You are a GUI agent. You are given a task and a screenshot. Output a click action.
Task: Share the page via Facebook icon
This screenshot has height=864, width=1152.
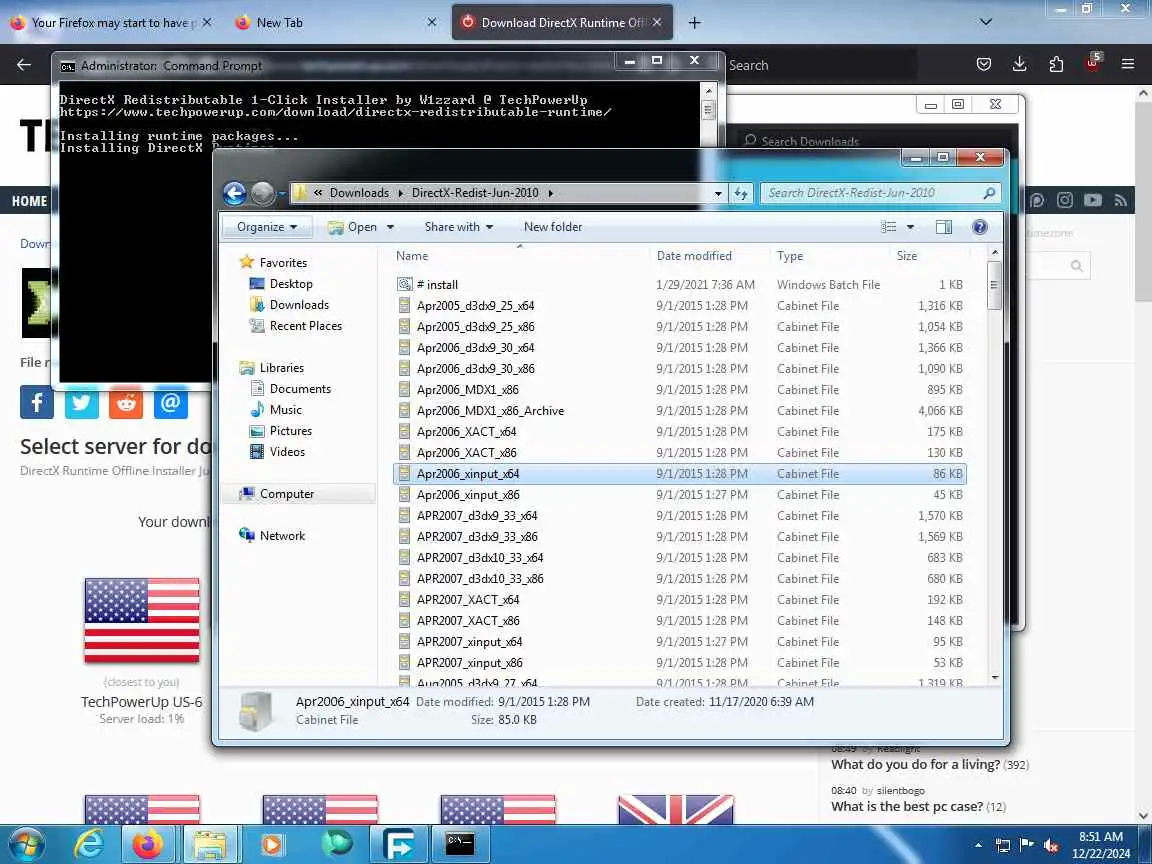tap(37, 402)
